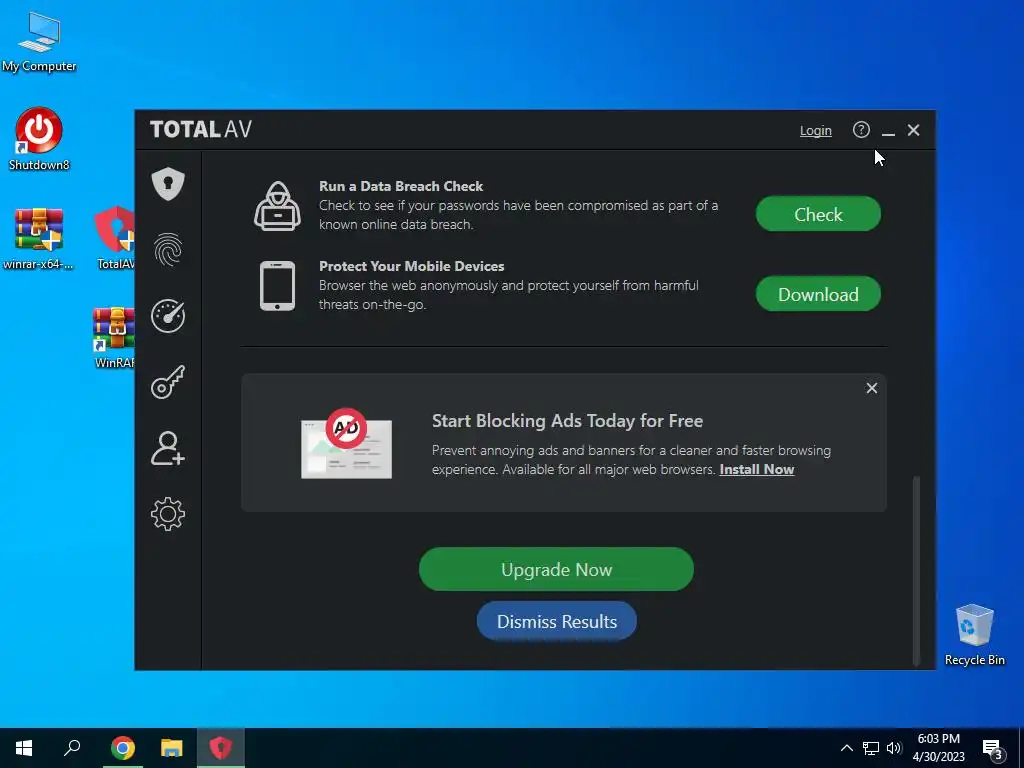Select Recycle Bin on desktop
The height and width of the screenshot is (768, 1024).
tap(974, 635)
